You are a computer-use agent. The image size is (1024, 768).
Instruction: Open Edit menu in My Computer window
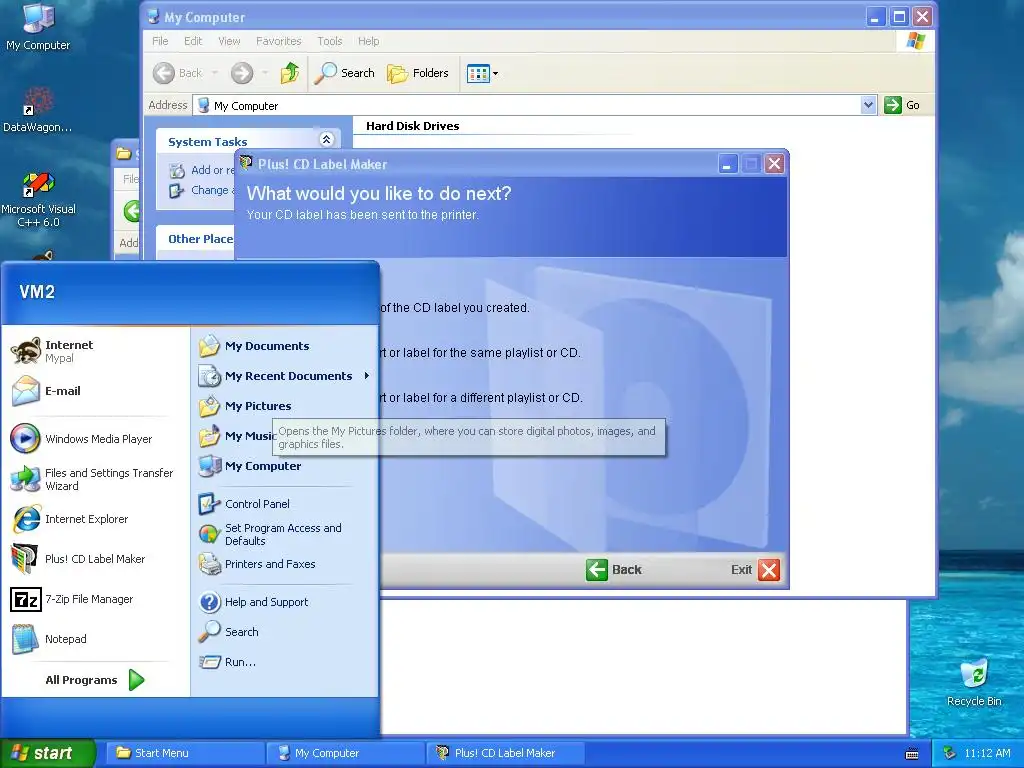[x=193, y=41]
